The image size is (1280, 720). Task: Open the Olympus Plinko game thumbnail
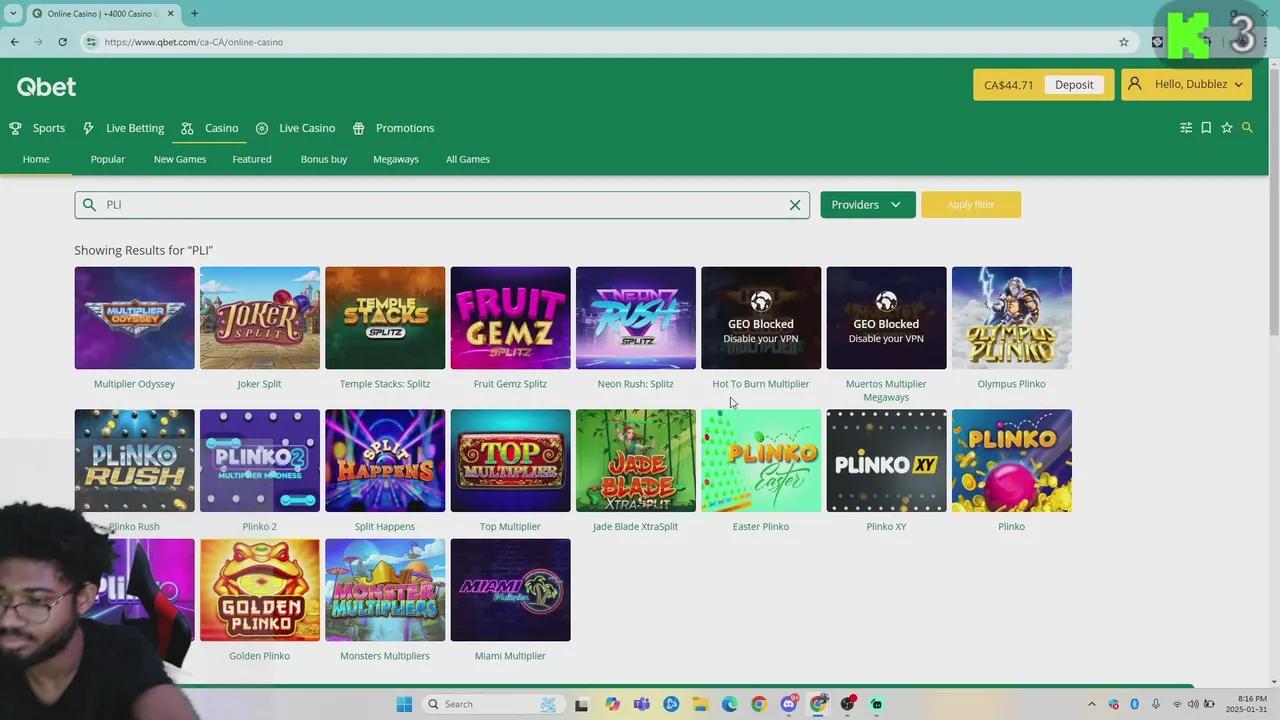click(x=1012, y=318)
